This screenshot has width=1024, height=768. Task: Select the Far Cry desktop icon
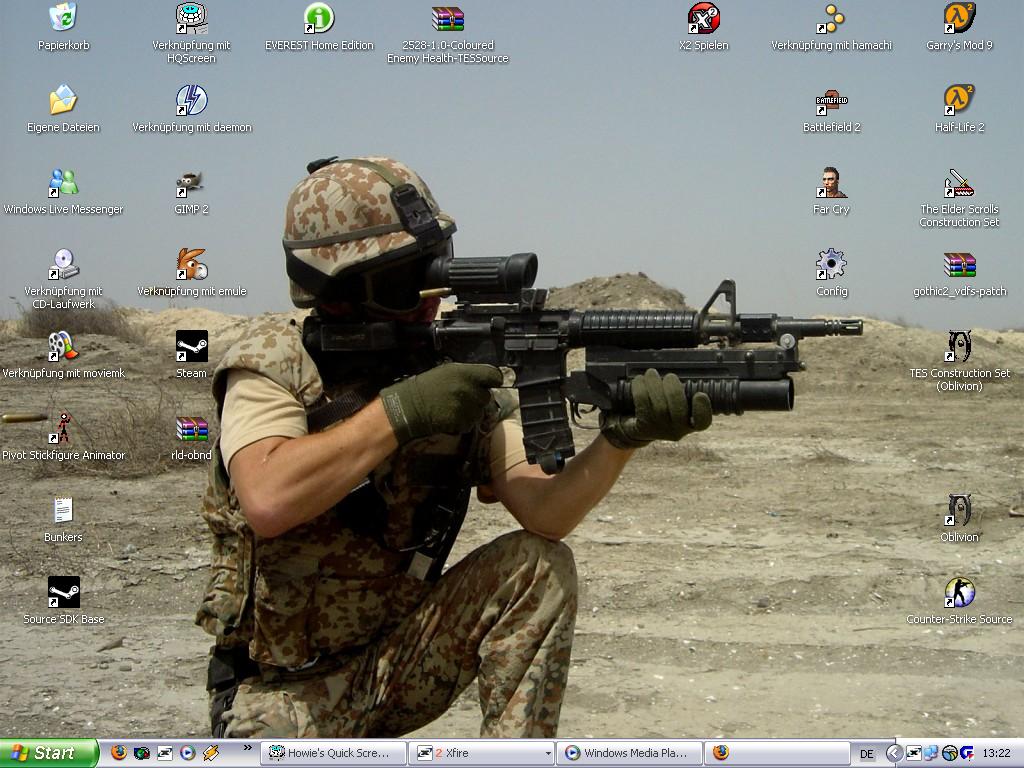click(x=831, y=183)
